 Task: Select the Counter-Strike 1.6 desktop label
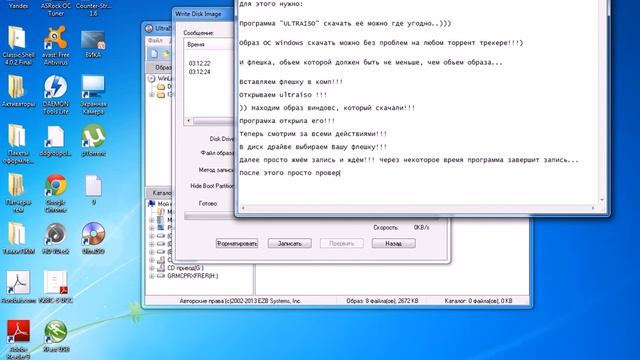click(93, 9)
